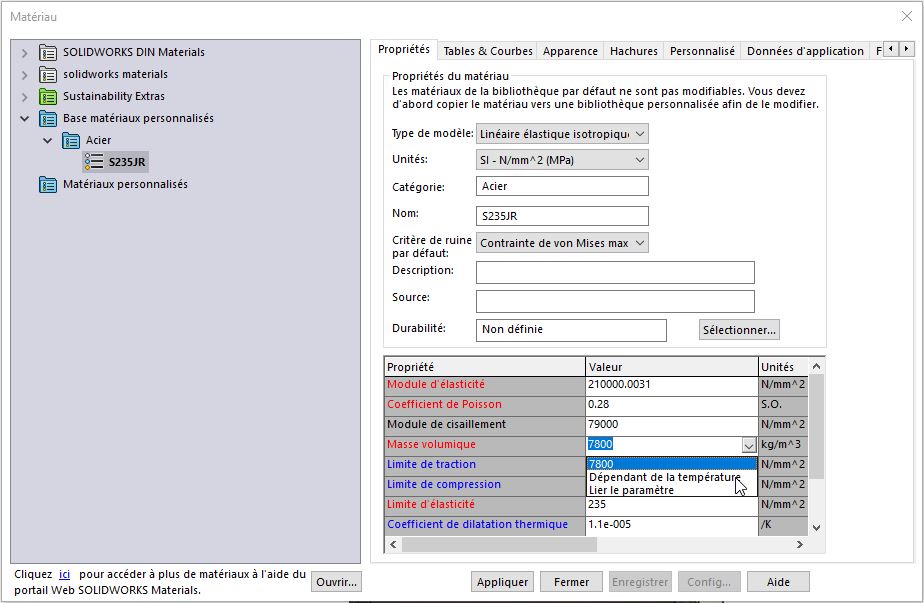The height and width of the screenshot is (603, 924).
Task: Click the Description input field
Action: click(615, 272)
